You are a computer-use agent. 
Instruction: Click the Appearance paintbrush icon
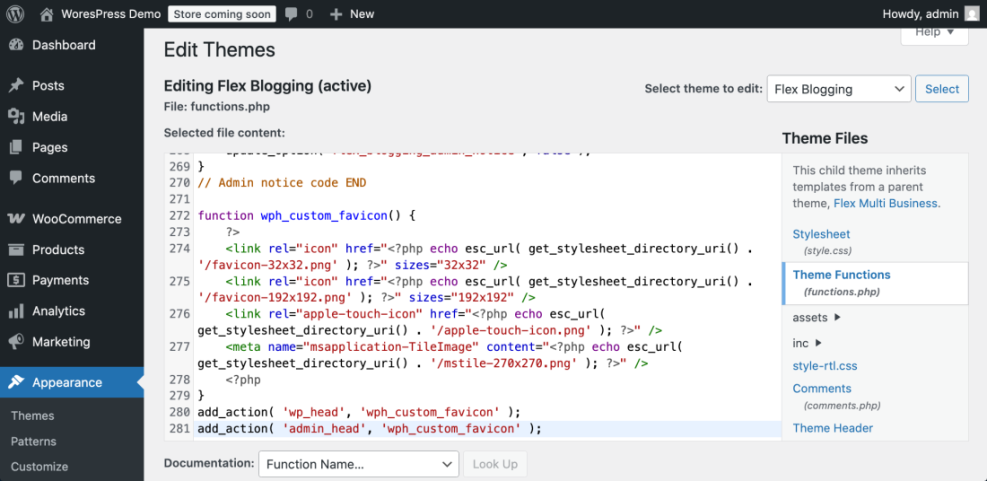point(16,382)
